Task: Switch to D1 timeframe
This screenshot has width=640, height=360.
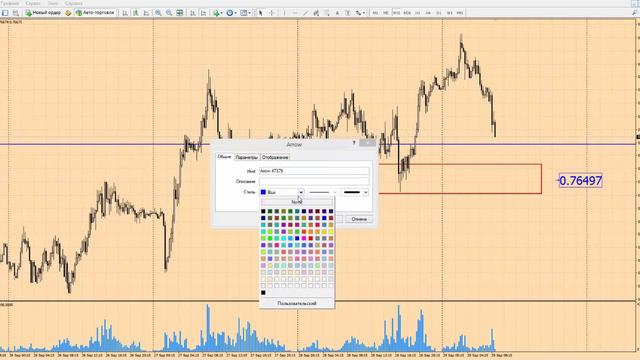Action: point(439,13)
